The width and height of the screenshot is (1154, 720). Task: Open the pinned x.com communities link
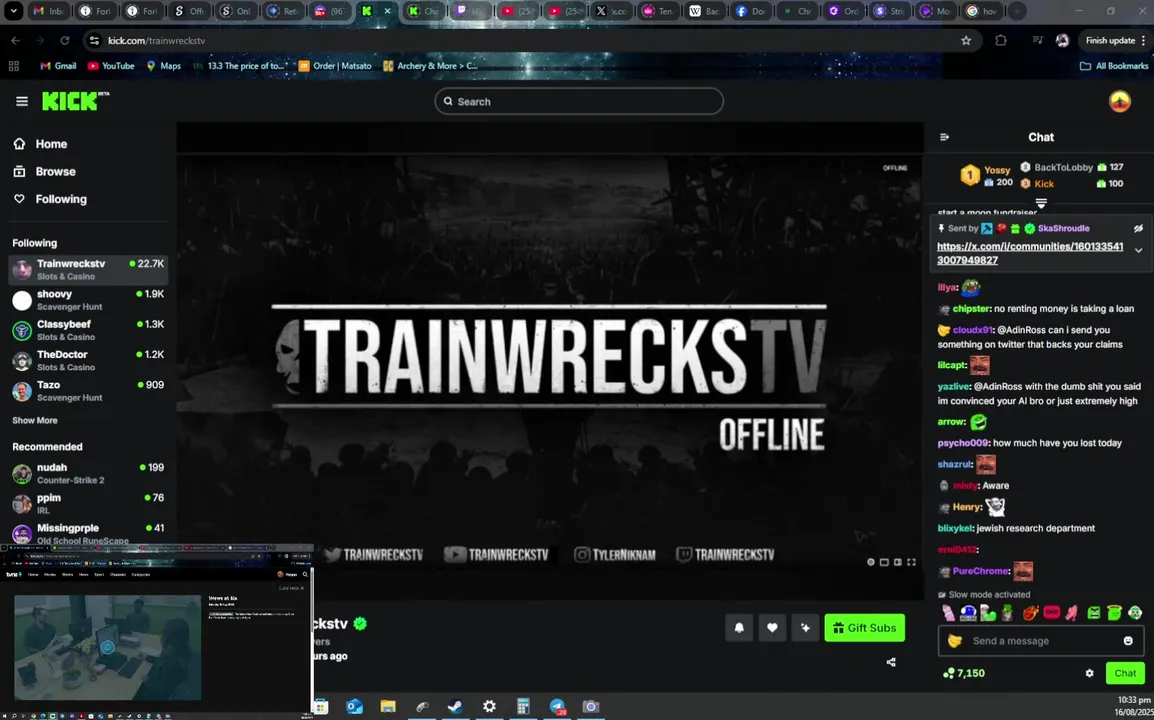[x=1030, y=253]
